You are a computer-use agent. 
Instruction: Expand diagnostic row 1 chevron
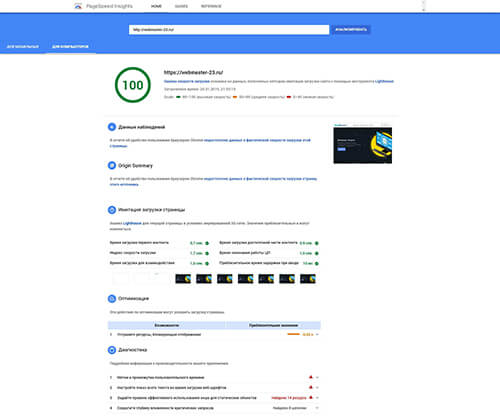coord(317,377)
